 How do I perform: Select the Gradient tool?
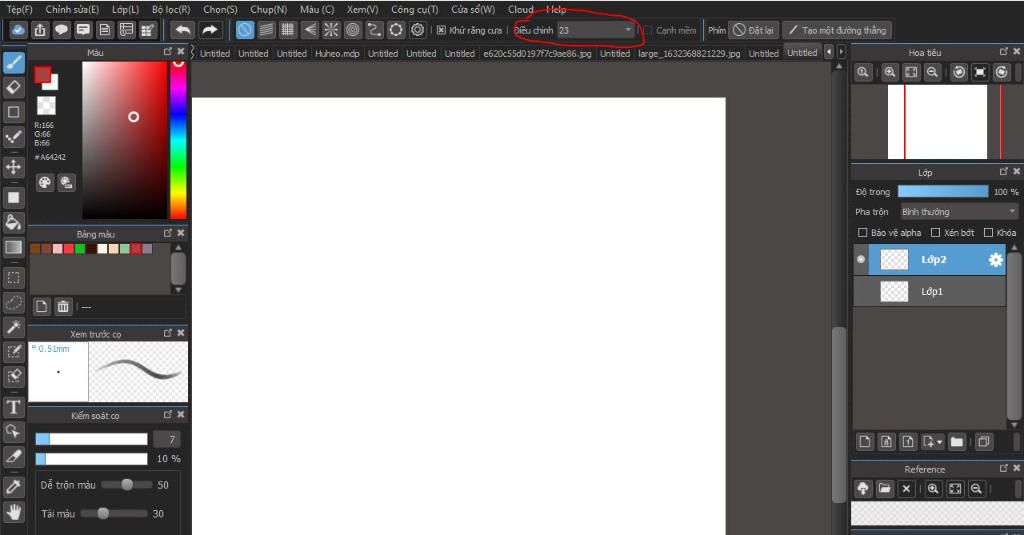tap(14, 248)
